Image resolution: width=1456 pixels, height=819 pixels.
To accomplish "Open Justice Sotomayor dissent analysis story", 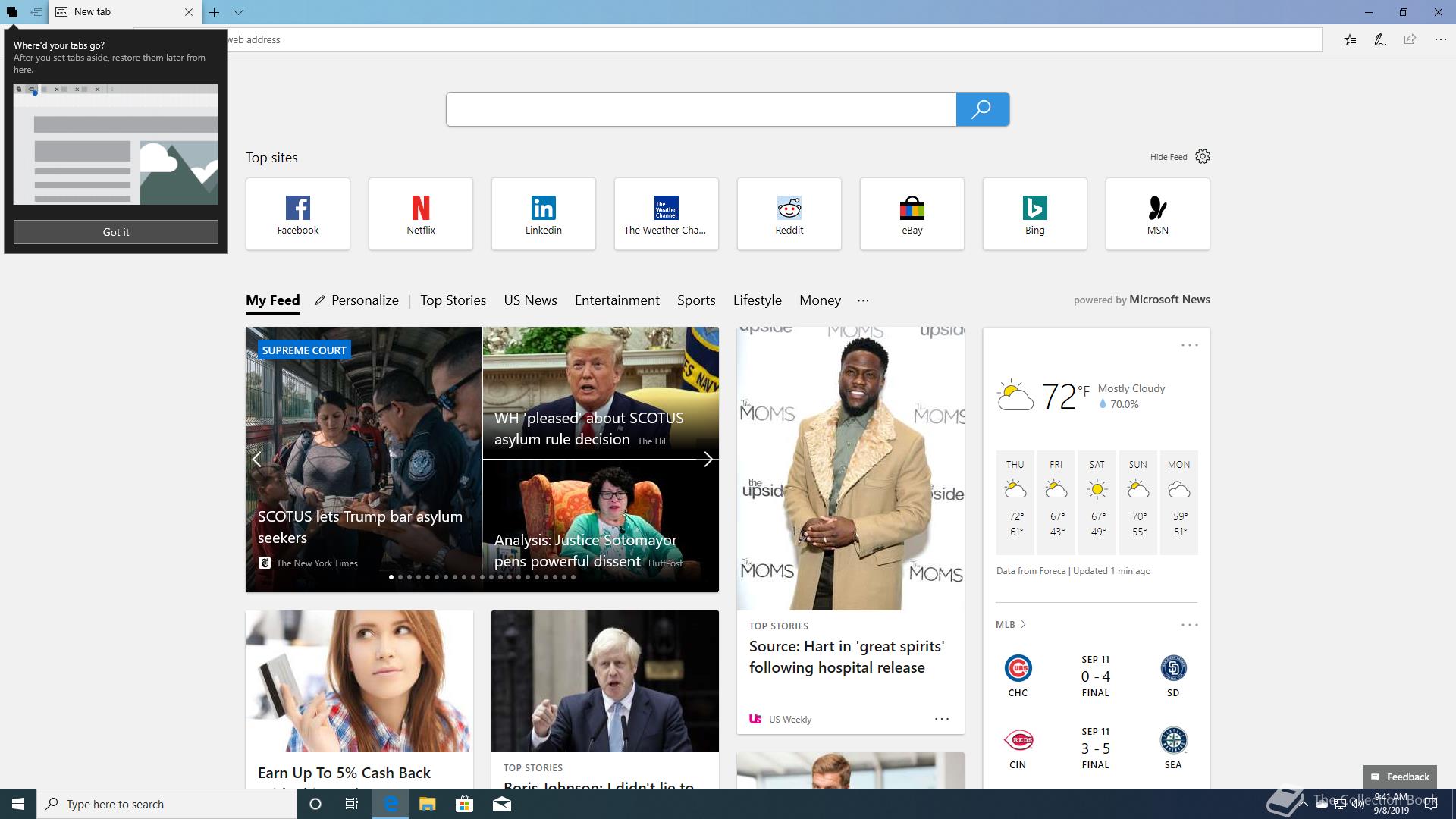I will pos(601,526).
